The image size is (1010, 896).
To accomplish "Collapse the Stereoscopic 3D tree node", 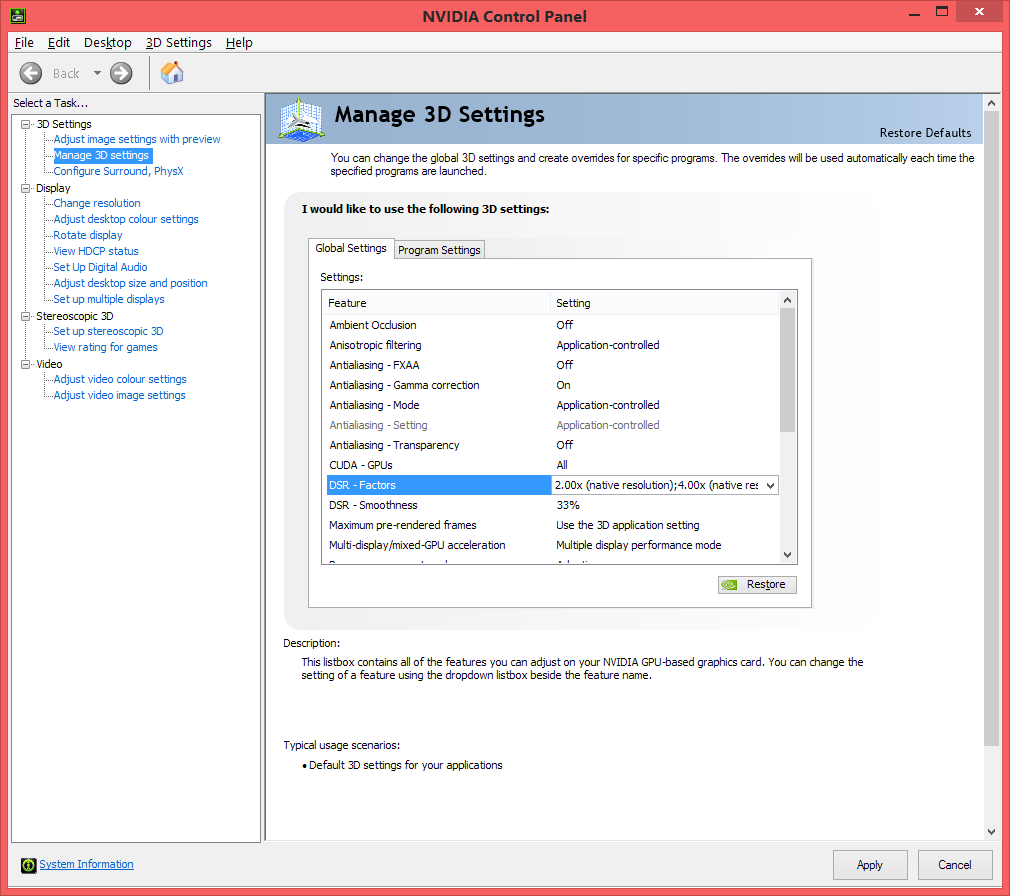I will click(26, 316).
